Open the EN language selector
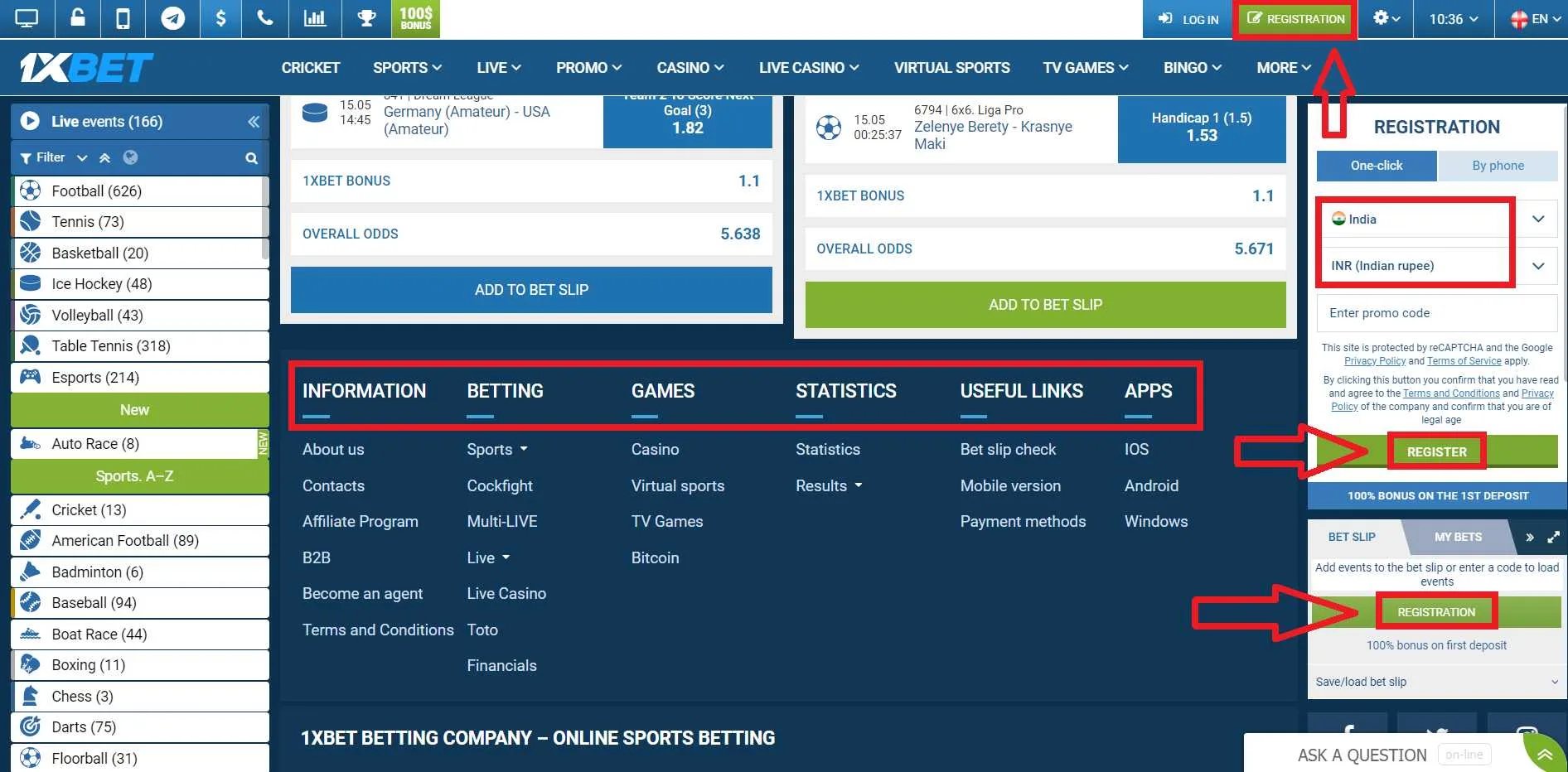This screenshot has width=1568, height=772. click(1536, 19)
